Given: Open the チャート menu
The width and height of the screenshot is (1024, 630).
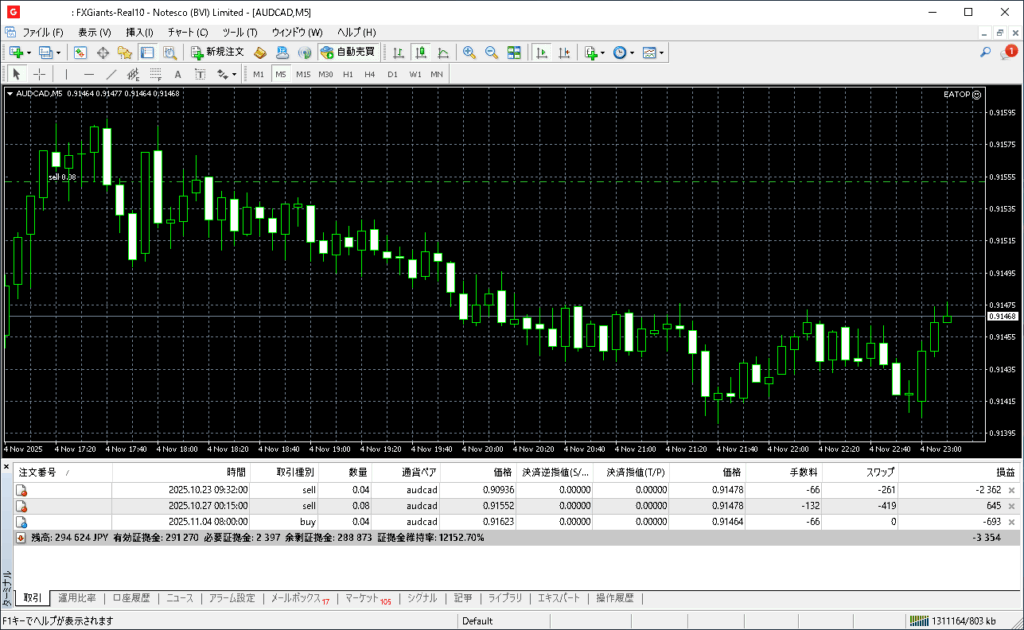Looking at the screenshot, I should coord(187,32).
